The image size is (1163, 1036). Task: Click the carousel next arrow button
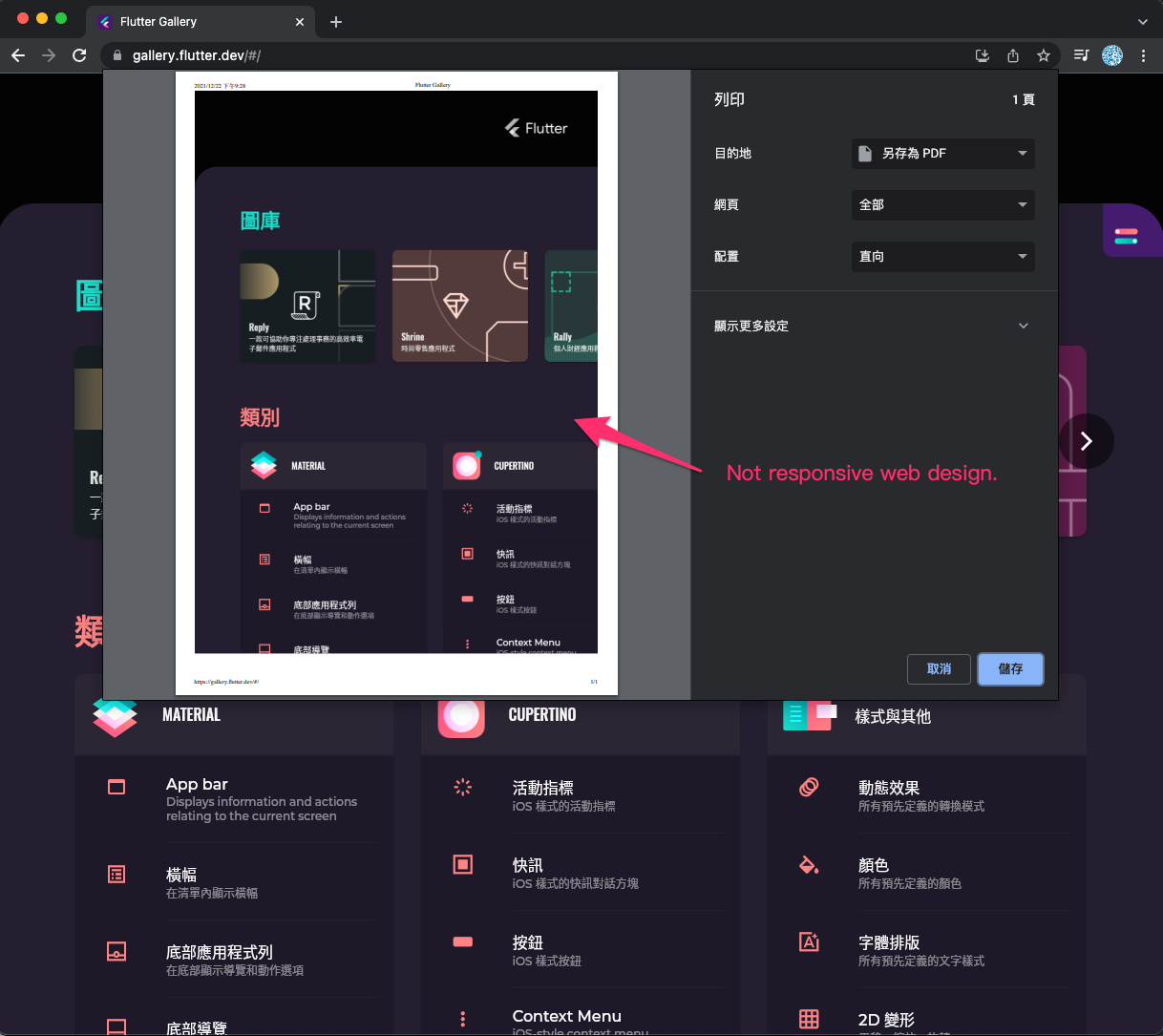1086,441
